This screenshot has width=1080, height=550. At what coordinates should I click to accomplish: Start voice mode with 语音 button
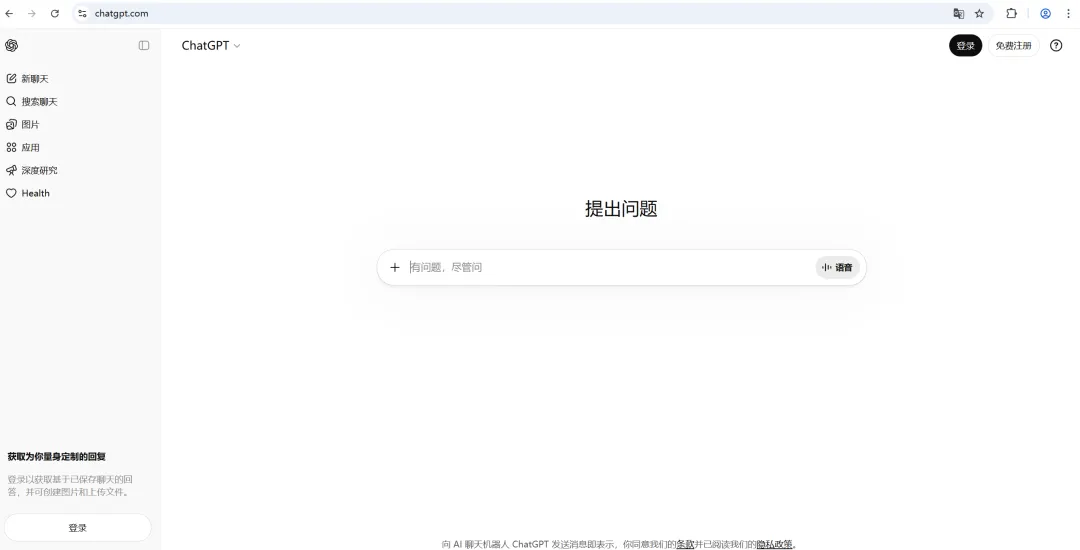(838, 267)
